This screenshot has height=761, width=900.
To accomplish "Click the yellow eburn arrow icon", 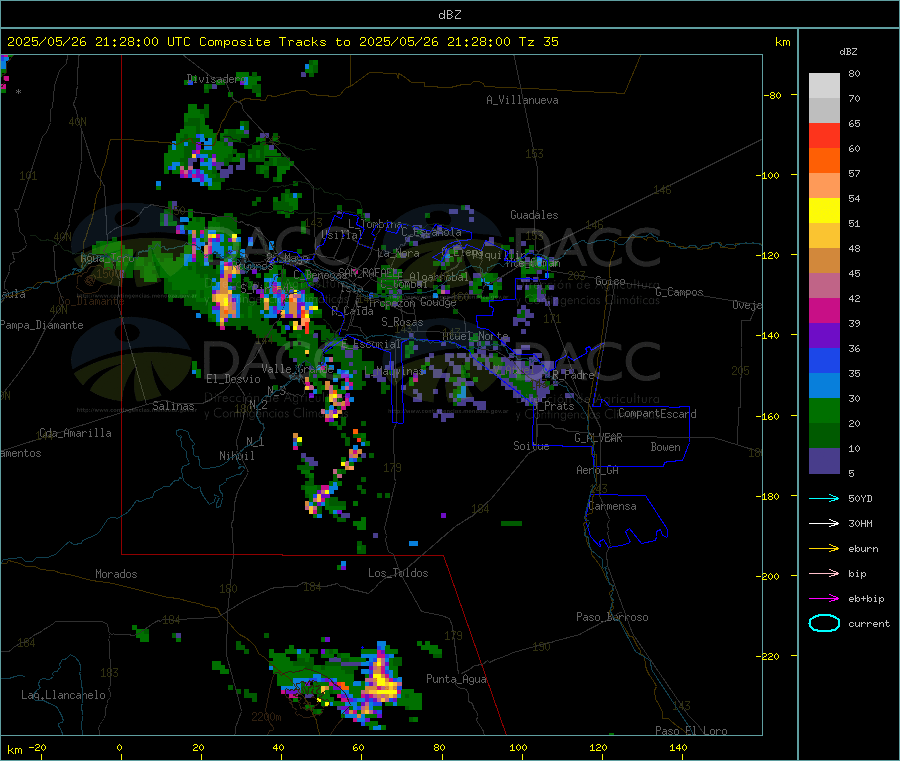I will [824, 548].
